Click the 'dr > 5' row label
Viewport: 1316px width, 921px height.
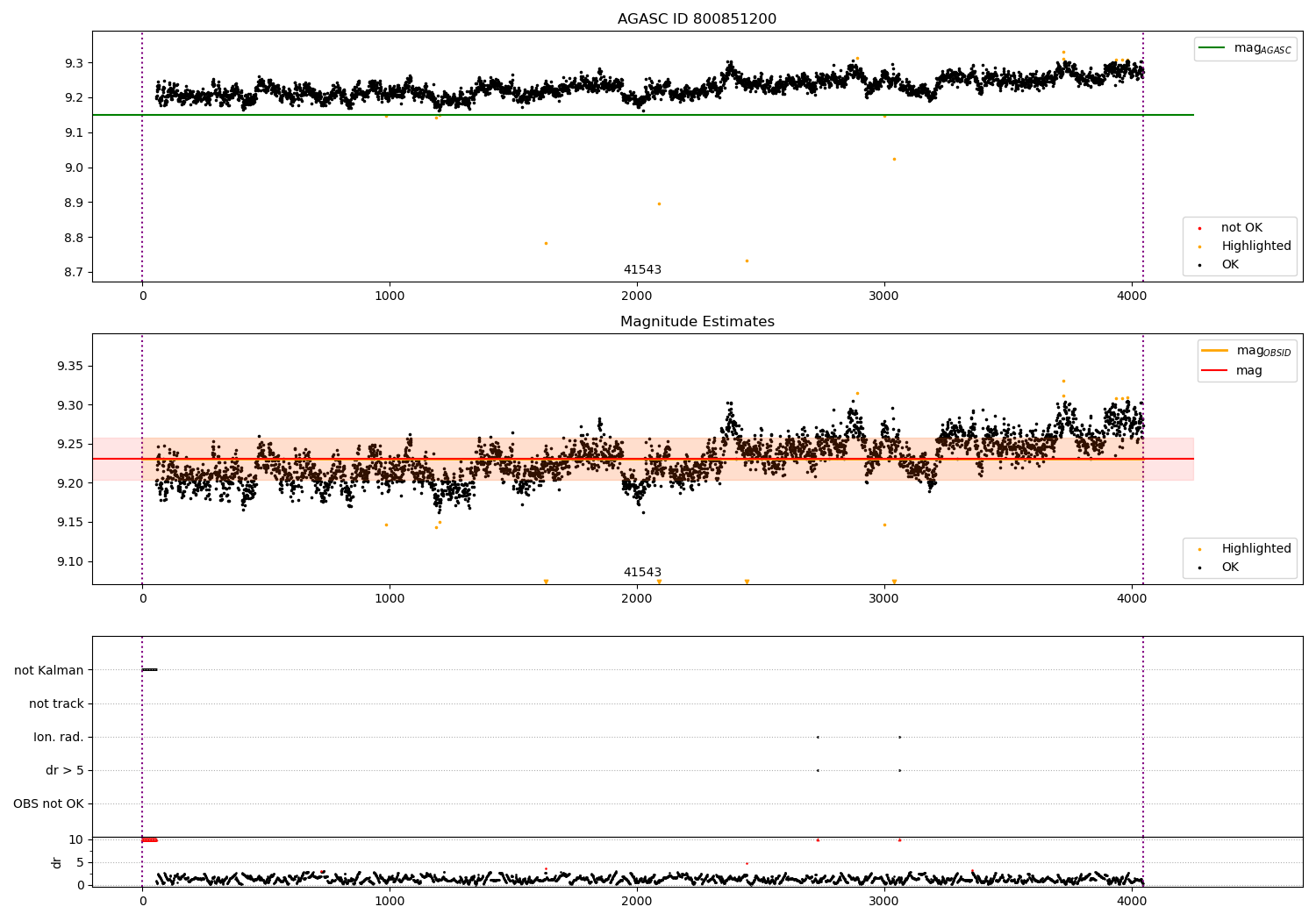click(65, 771)
